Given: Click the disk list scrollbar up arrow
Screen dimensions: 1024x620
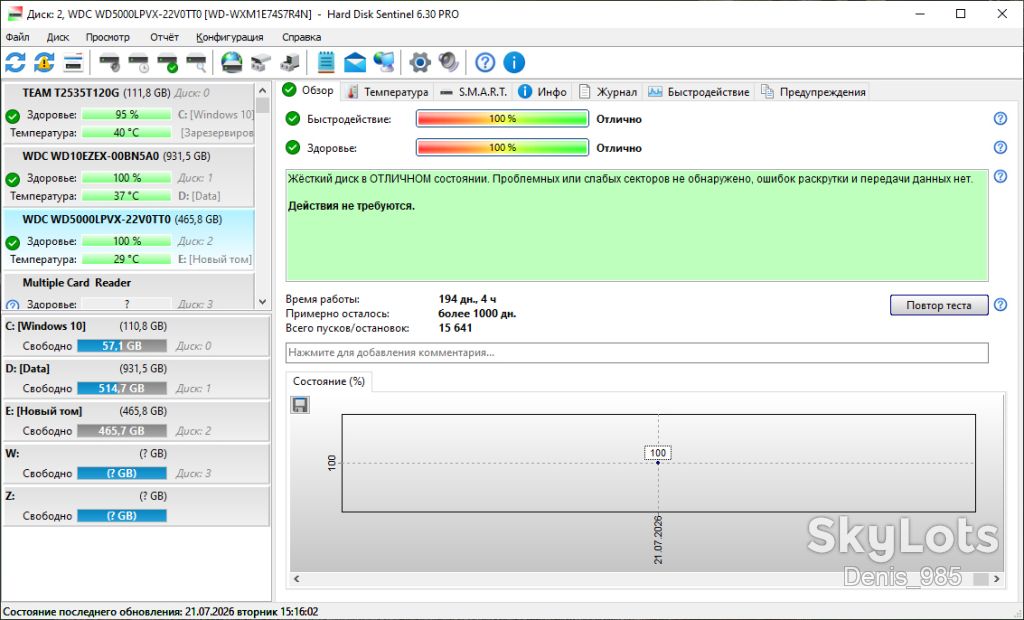Looking at the screenshot, I should [263, 91].
